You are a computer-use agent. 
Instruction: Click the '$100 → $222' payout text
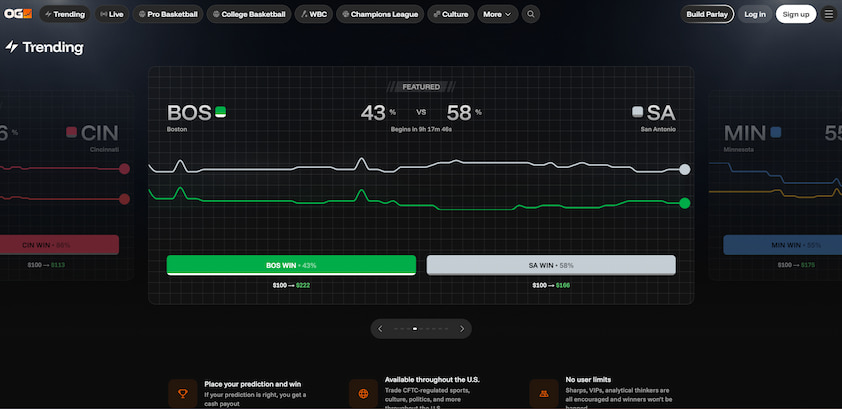291,286
